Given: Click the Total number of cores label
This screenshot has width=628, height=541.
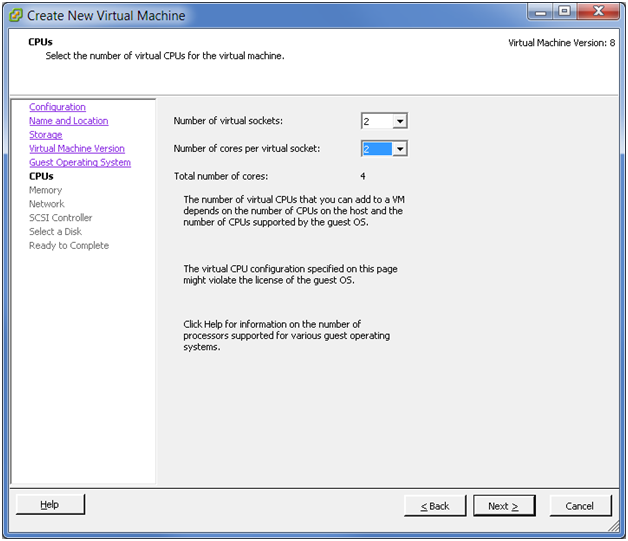Looking at the screenshot, I should tap(221, 176).
